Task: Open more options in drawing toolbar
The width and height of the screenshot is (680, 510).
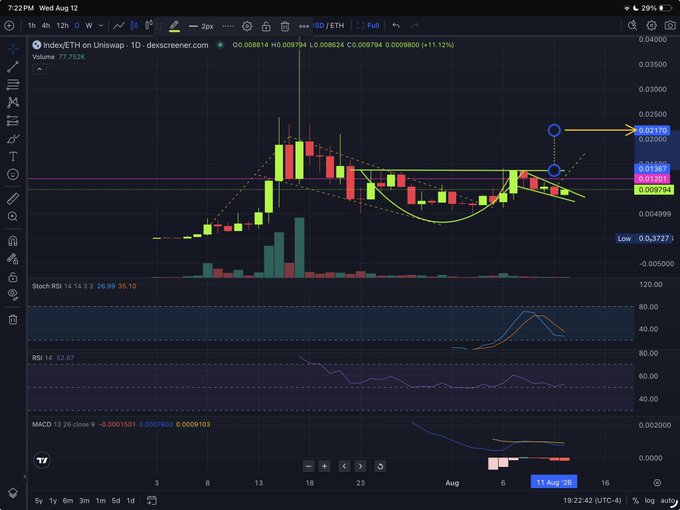Action: coord(304,26)
